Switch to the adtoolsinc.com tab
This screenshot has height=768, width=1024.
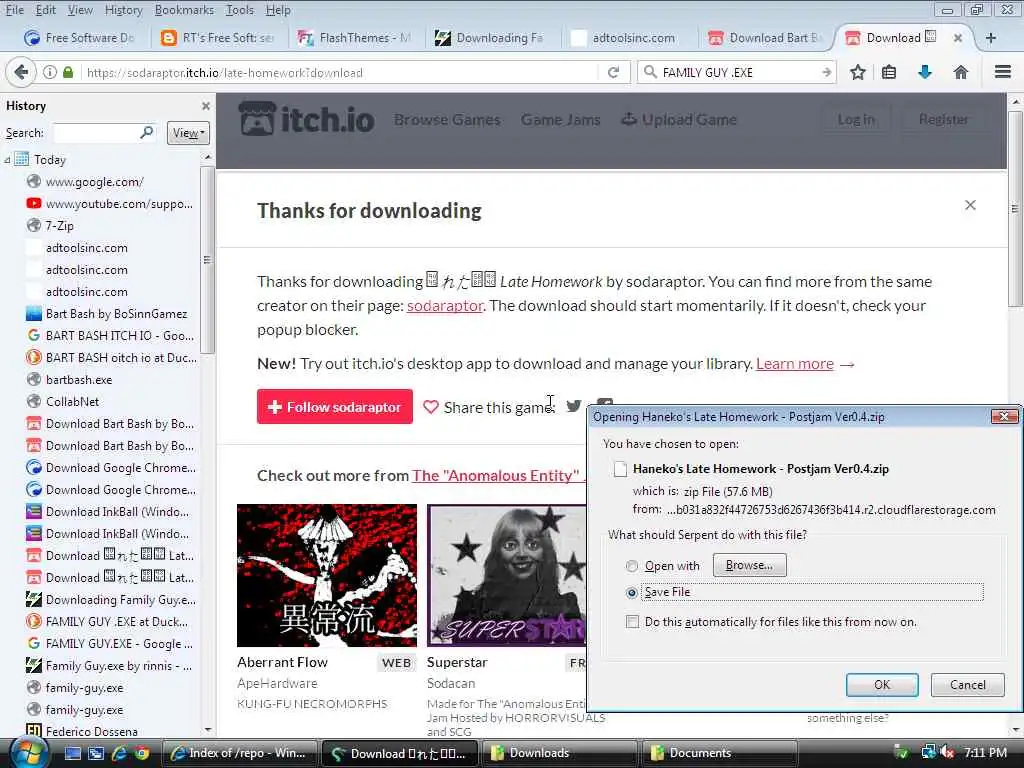tap(626, 38)
